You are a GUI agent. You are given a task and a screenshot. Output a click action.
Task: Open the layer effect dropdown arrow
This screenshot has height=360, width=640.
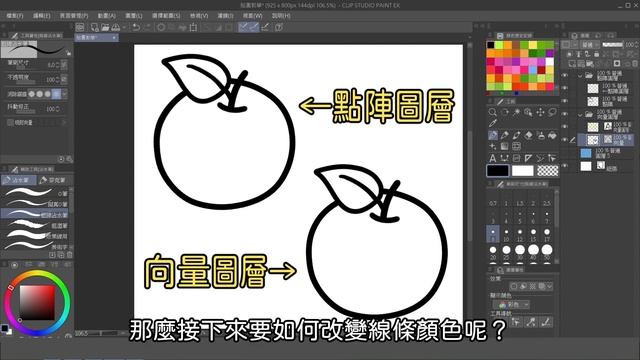click(x=550, y=287)
